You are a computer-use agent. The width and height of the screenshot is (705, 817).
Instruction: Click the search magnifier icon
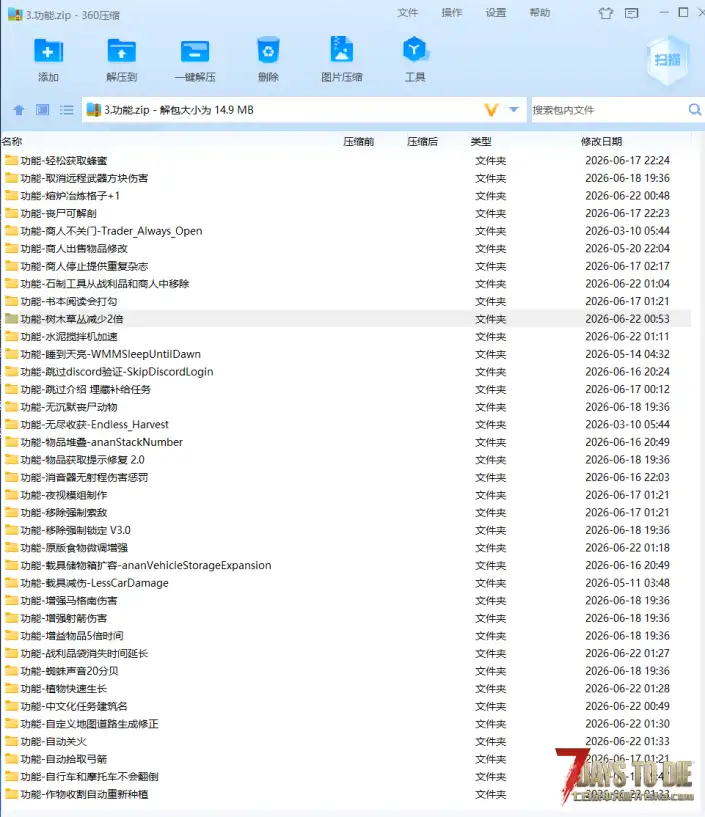pos(695,109)
